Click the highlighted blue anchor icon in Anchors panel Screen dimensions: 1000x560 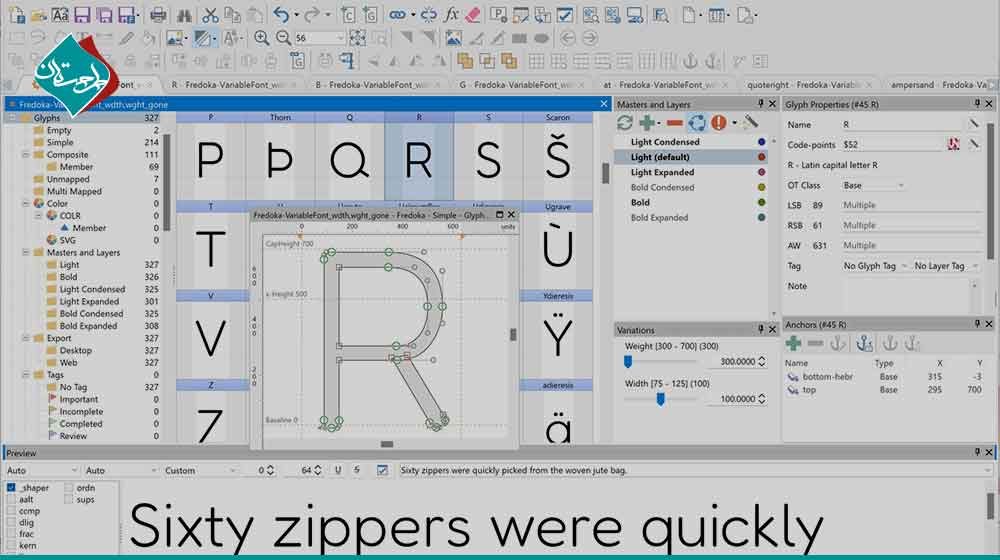pyautogui.click(x=864, y=343)
